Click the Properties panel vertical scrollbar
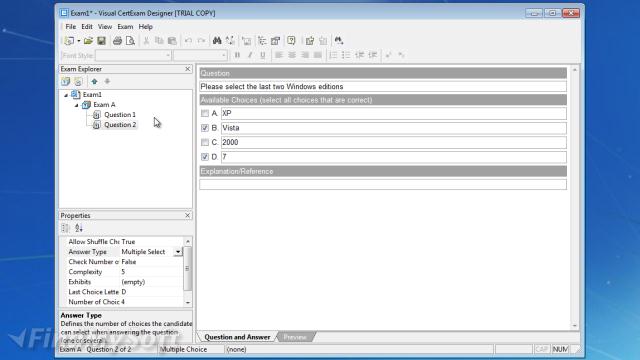640x360 pixels. pos(188,271)
